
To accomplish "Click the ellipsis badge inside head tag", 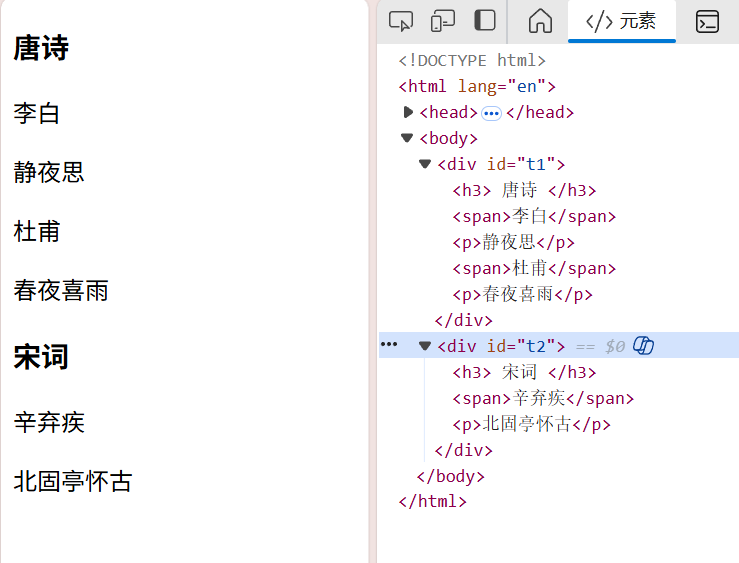I will point(491,114).
